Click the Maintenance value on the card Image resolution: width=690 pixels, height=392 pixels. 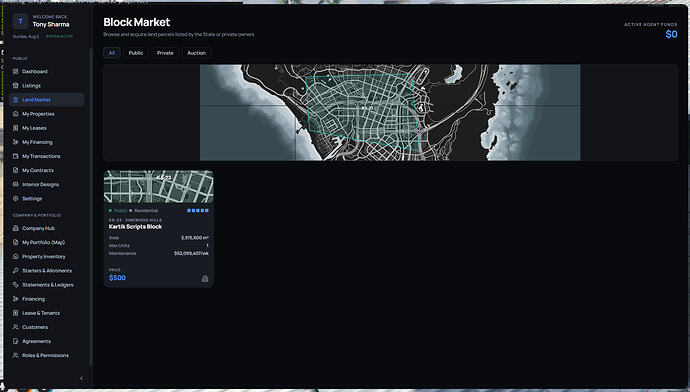(x=191, y=253)
